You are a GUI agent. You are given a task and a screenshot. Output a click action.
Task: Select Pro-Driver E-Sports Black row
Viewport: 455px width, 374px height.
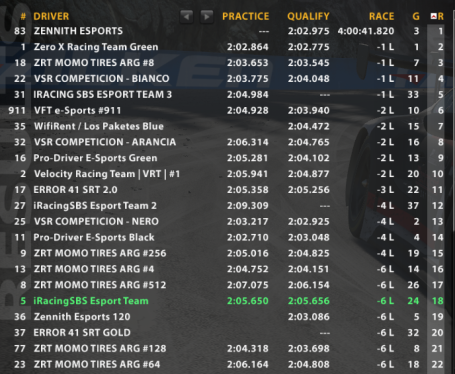(227, 237)
